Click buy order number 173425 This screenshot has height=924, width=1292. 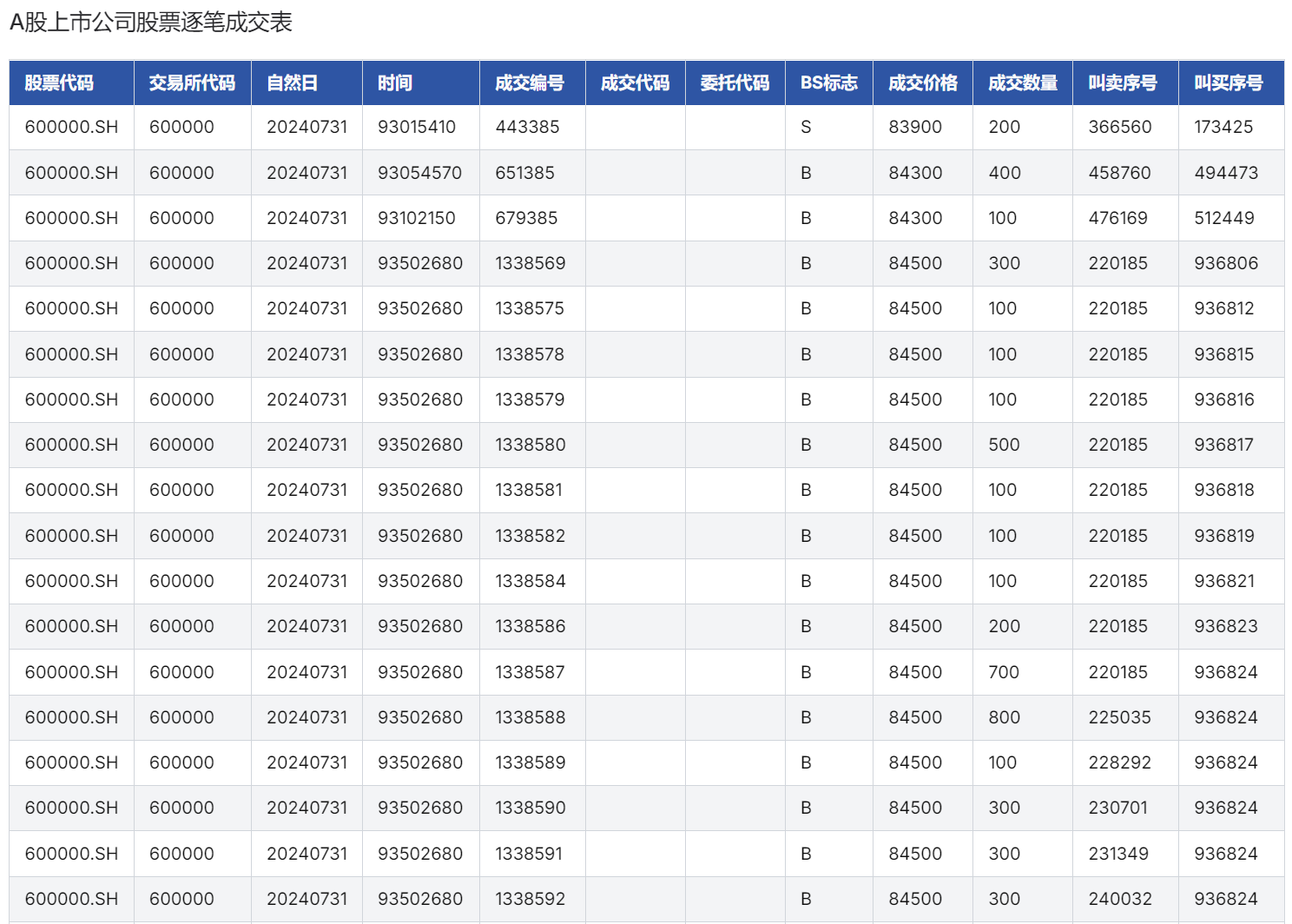pyautogui.click(x=1223, y=127)
